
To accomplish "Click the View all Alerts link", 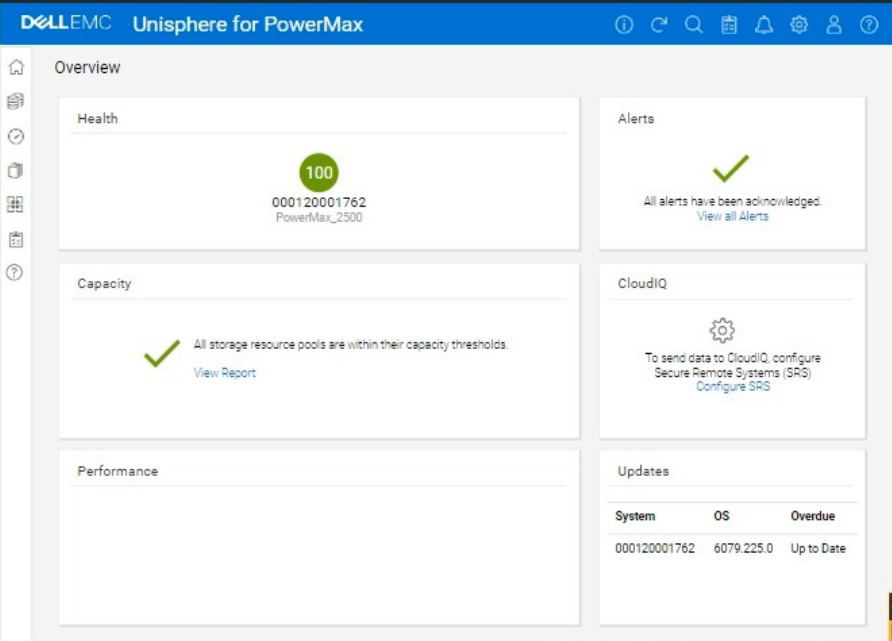I will (732, 216).
